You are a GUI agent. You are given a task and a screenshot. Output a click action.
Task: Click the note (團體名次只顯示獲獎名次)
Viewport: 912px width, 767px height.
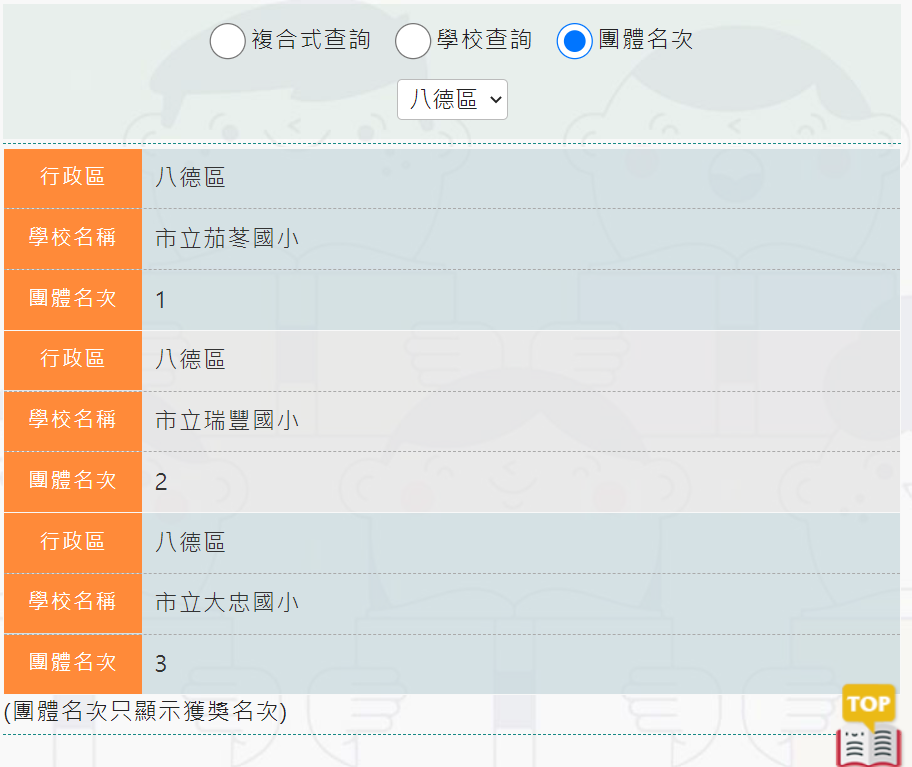coord(145,712)
